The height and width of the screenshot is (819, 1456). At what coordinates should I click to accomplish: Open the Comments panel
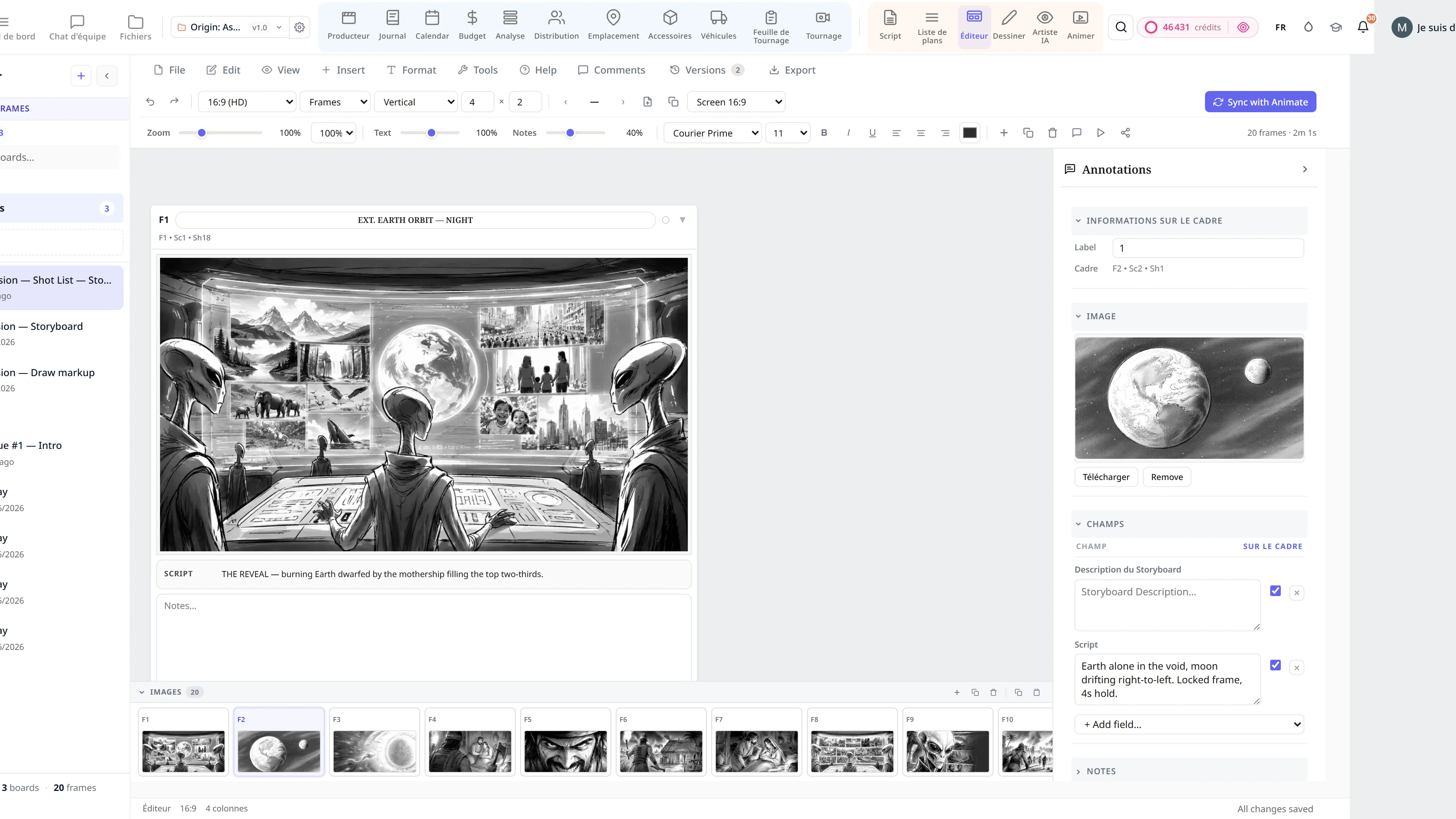[612, 70]
